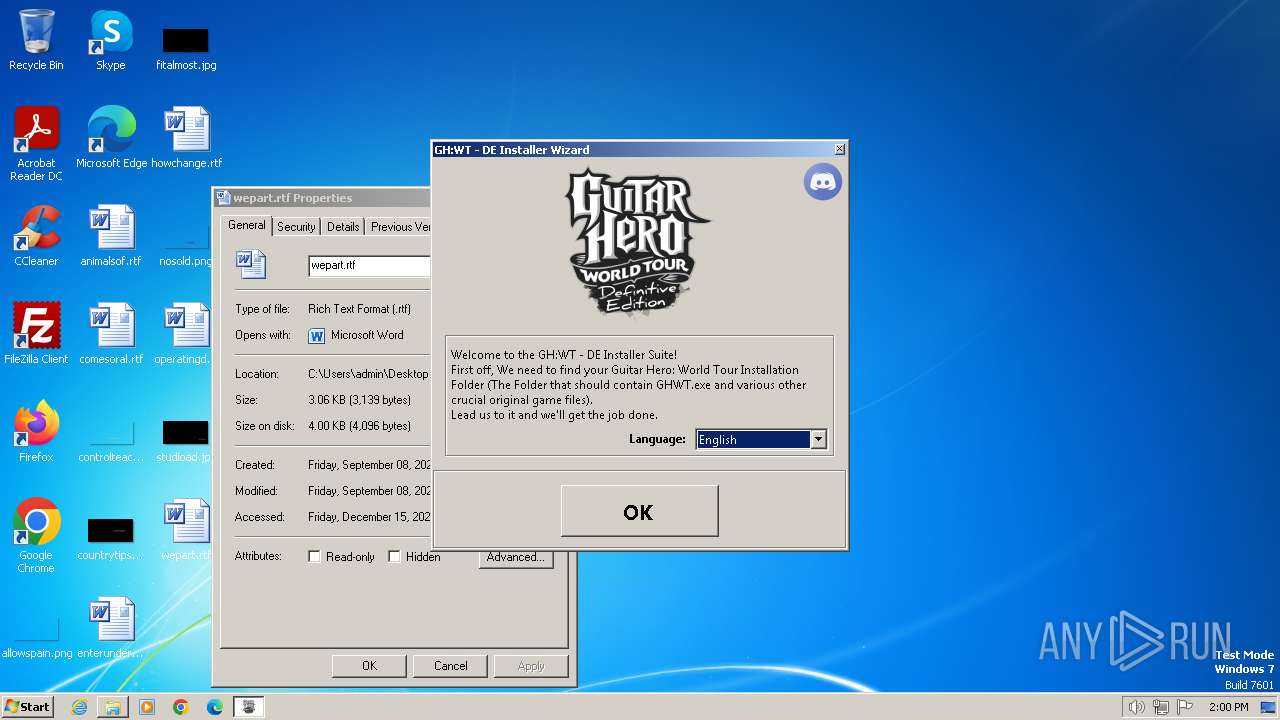The width and height of the screenshot is (1280, 720).
Task: Open Edge from the taskbar
Action: point(214,707)
